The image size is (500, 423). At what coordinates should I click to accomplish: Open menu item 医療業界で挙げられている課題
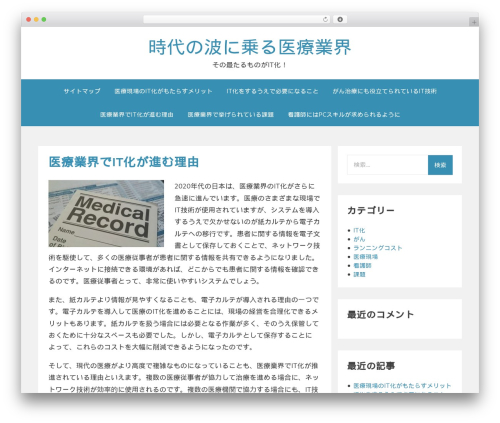pos(231,114)
